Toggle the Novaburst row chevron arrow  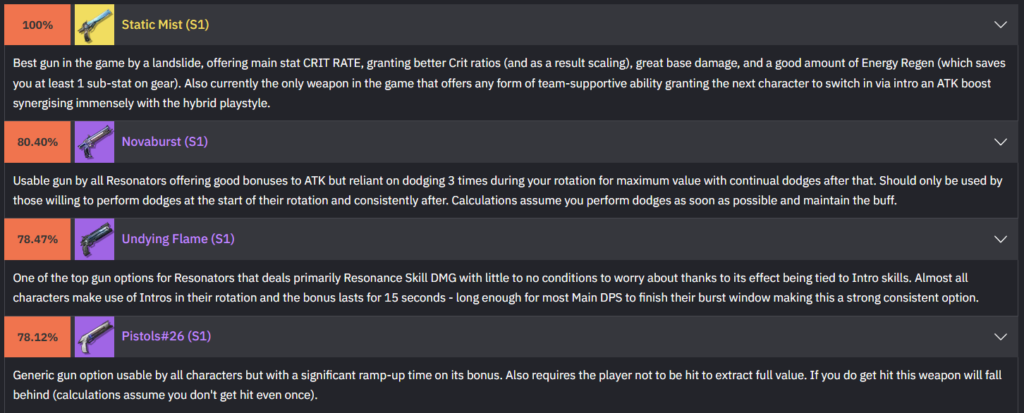pos(1000,142)
